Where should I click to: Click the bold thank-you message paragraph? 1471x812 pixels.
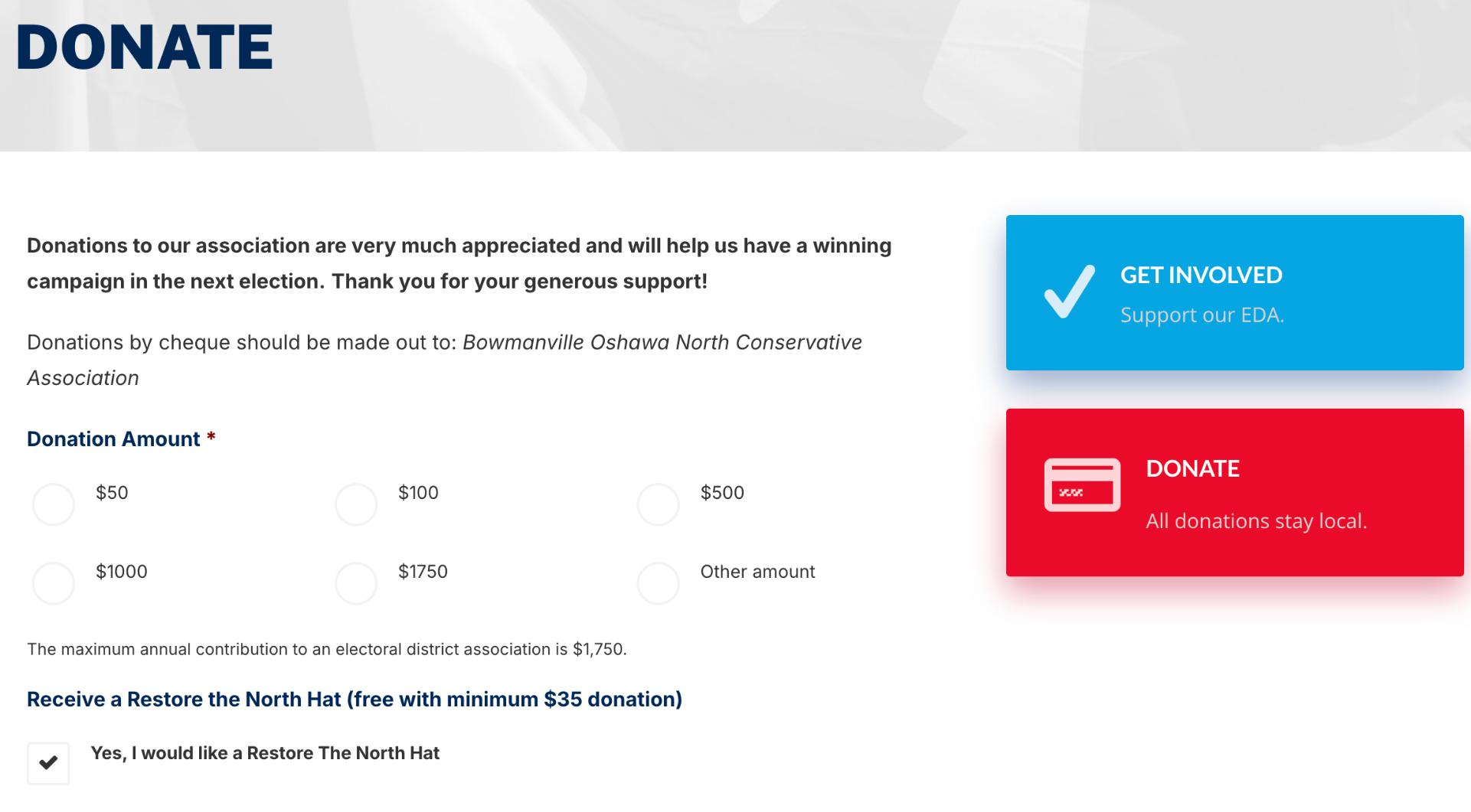click(x=459, y=263)
